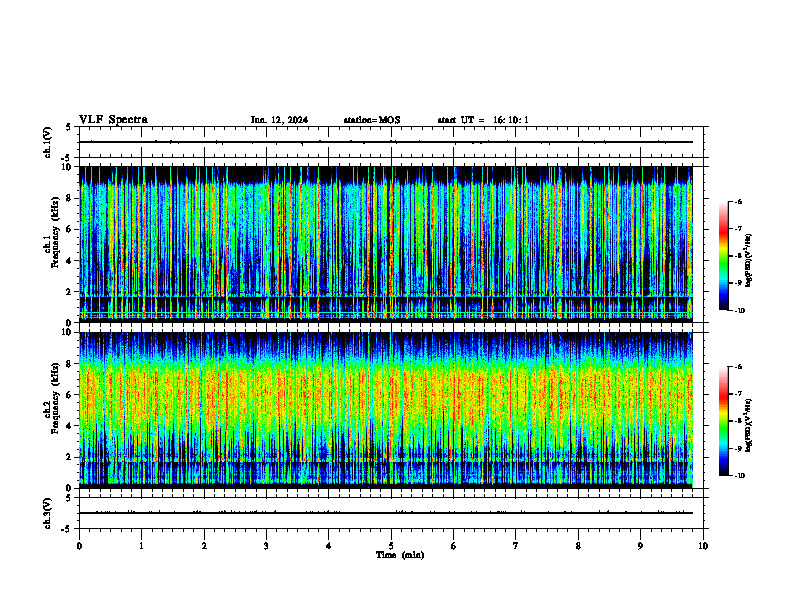
Task: Click the time axis tick label "3"
Action: (266, 546)
